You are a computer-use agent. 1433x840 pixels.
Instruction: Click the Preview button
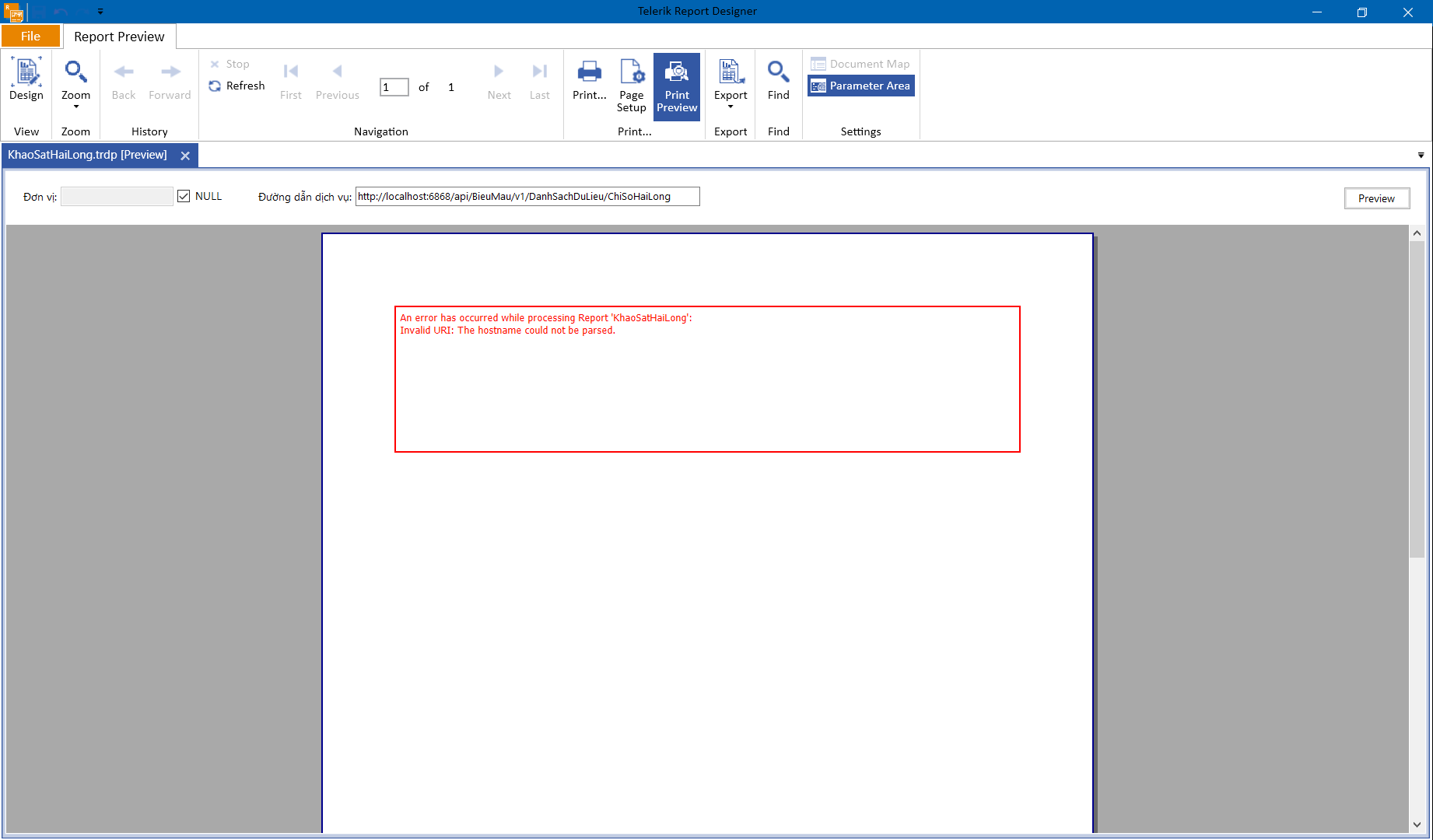point(1376,198)
